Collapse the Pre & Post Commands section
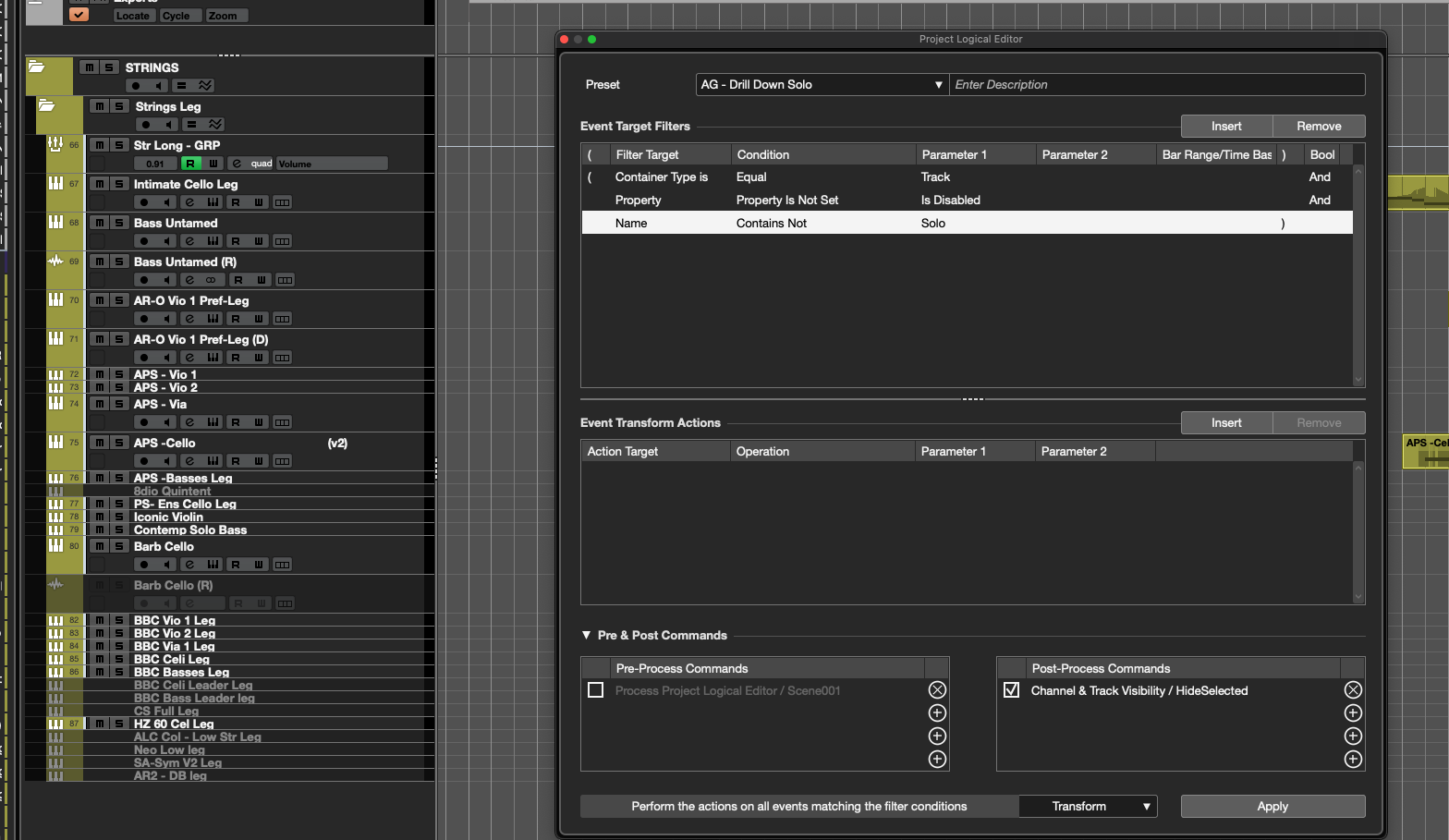Image resolution: width=1449 pixels, height=840 pixels. point(586,635)
